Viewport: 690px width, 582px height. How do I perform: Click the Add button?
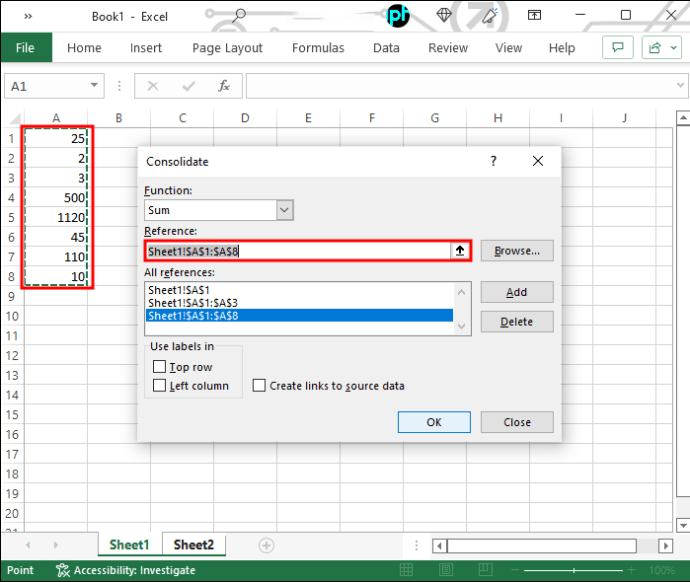pyautogui.click(x=517, y=292)
